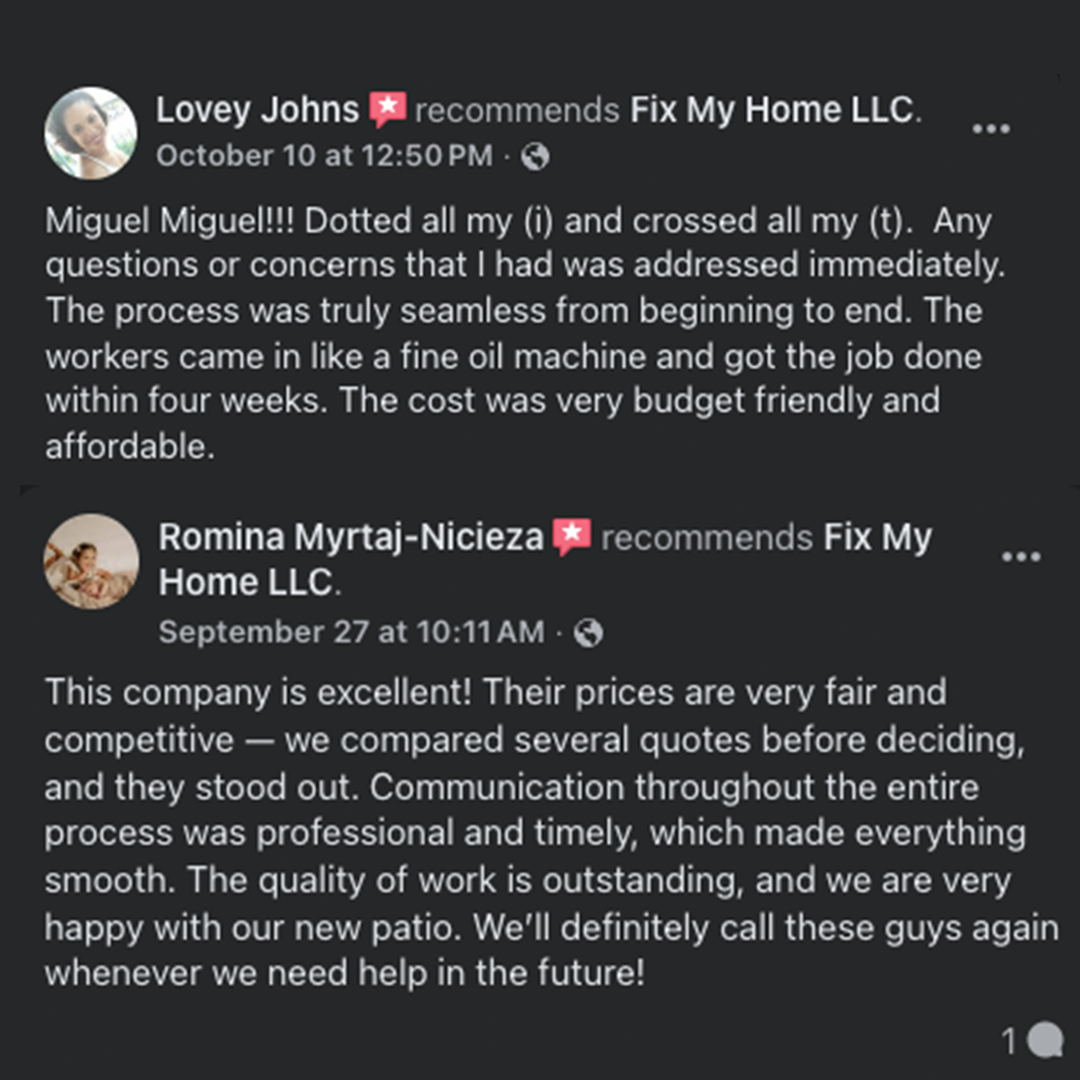Open the September 27 at 10:11 AM timestamp

(x=351, y=633)
